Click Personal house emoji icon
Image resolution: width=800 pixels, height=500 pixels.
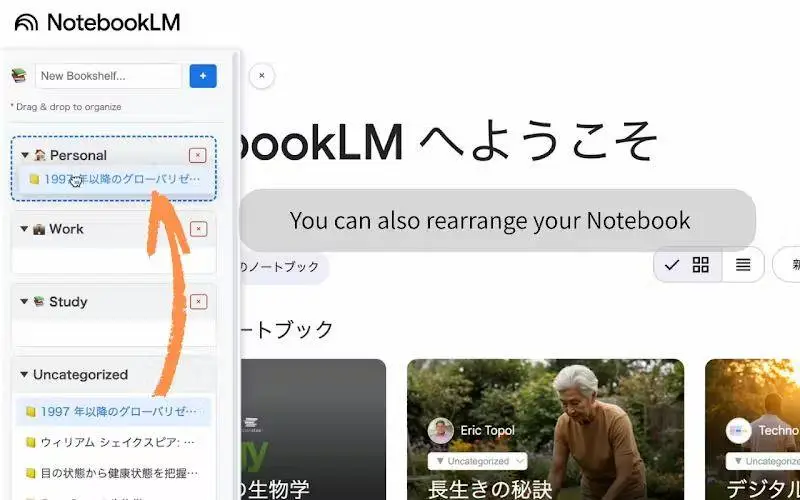point(40,155)
